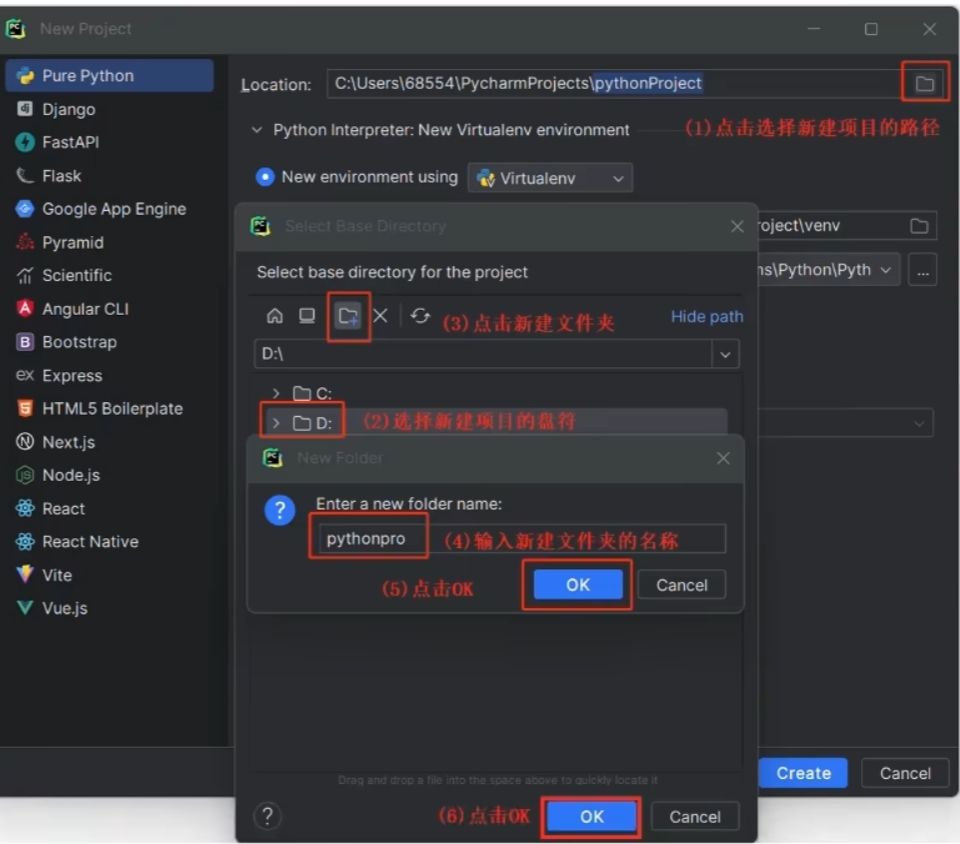Click the delete X toolbar icon
The height and width of the screenshot is (844, 960).
coord(380,316)
